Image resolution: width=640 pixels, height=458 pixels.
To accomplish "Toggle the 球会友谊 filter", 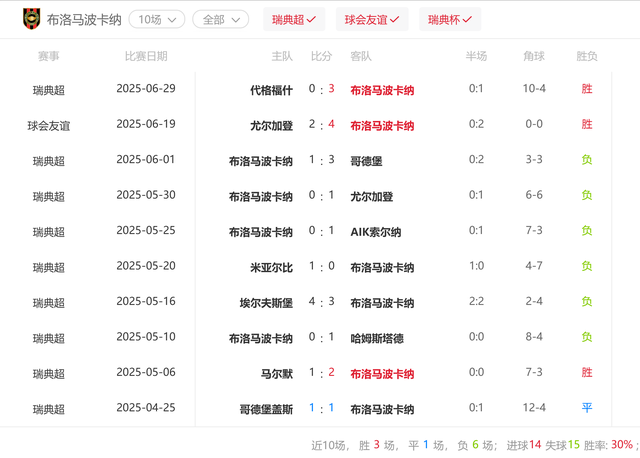I will tap(372, 19).
